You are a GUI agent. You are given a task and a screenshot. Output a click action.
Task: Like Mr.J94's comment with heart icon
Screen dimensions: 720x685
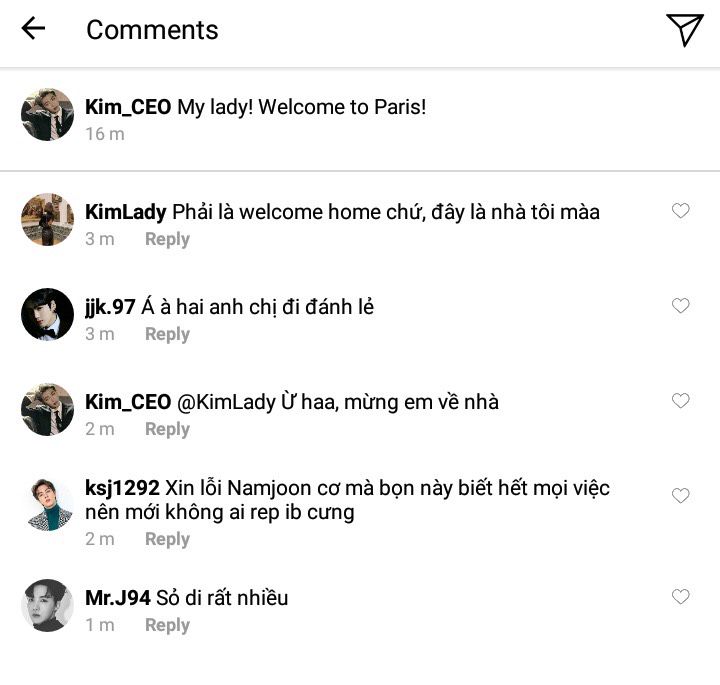coord(681,597)
